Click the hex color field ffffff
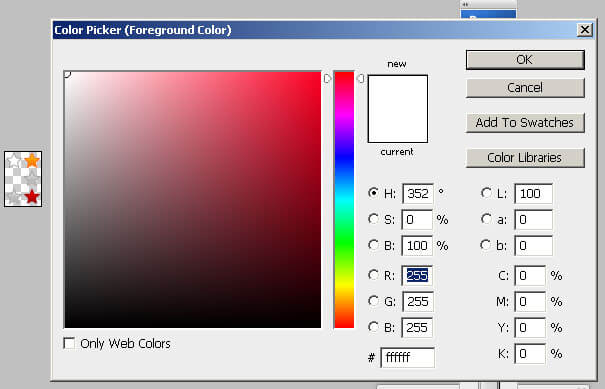This screenshot has height=389, width=605. (x=408, y=358)
